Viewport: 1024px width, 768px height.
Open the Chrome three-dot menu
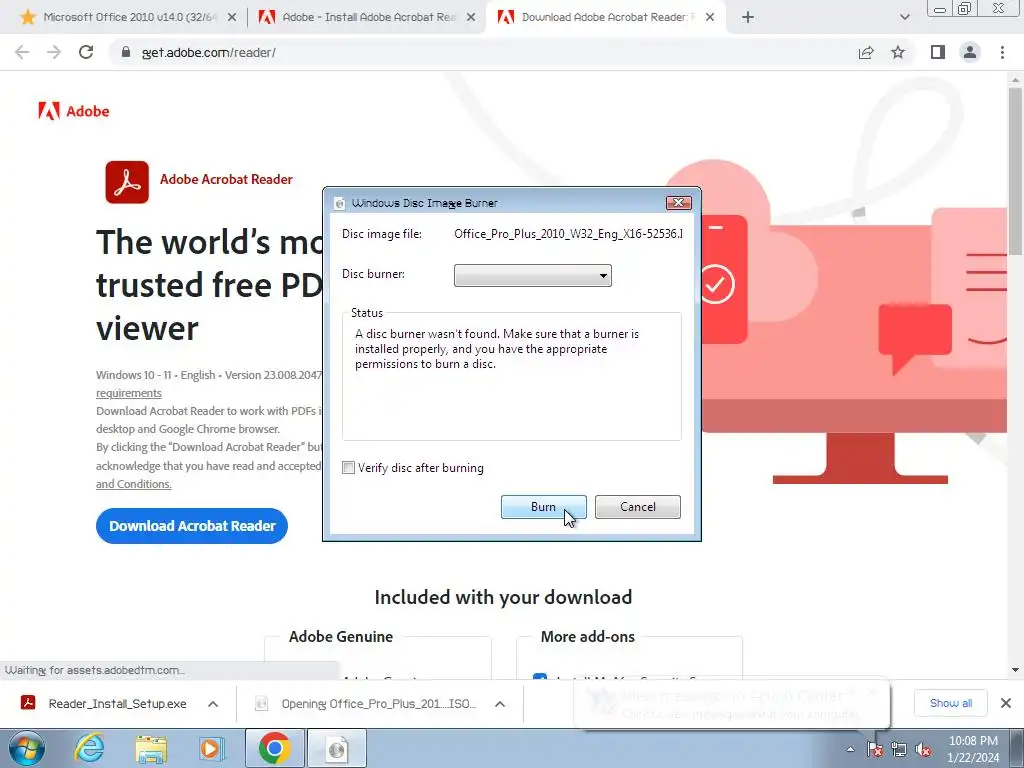tap(1002, 52)
